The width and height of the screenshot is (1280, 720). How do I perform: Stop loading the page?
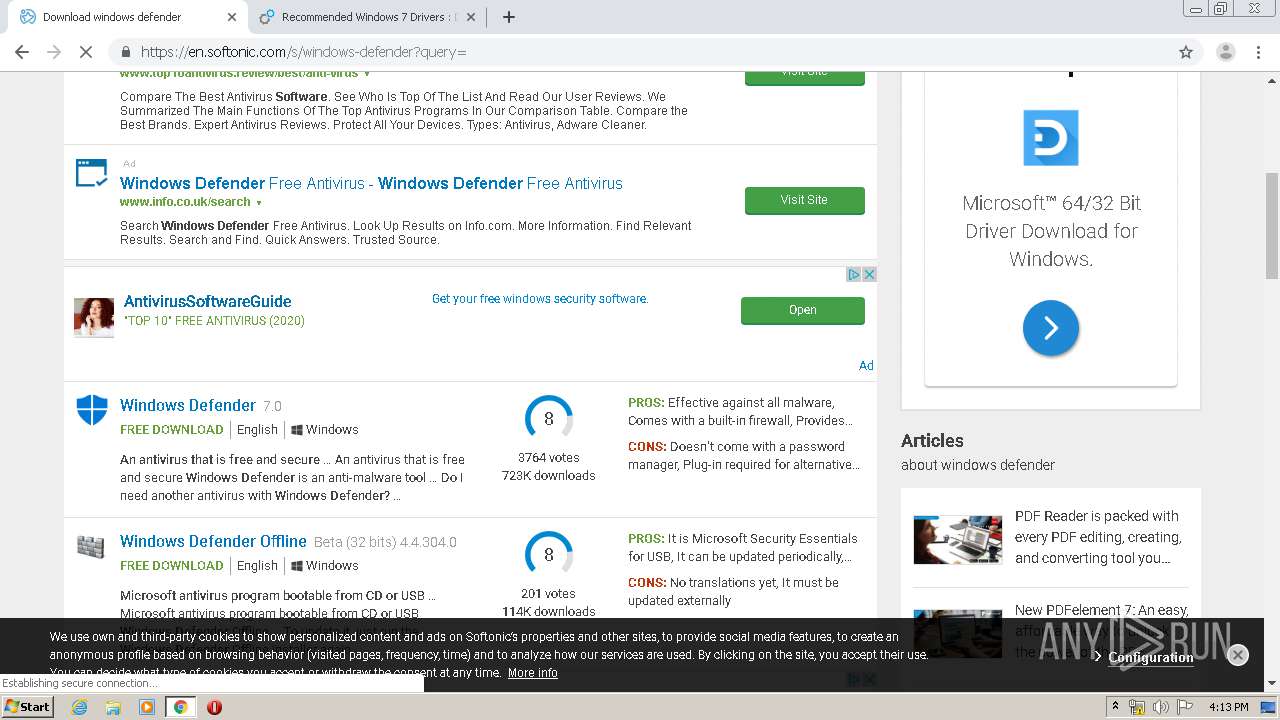point(86,52)
